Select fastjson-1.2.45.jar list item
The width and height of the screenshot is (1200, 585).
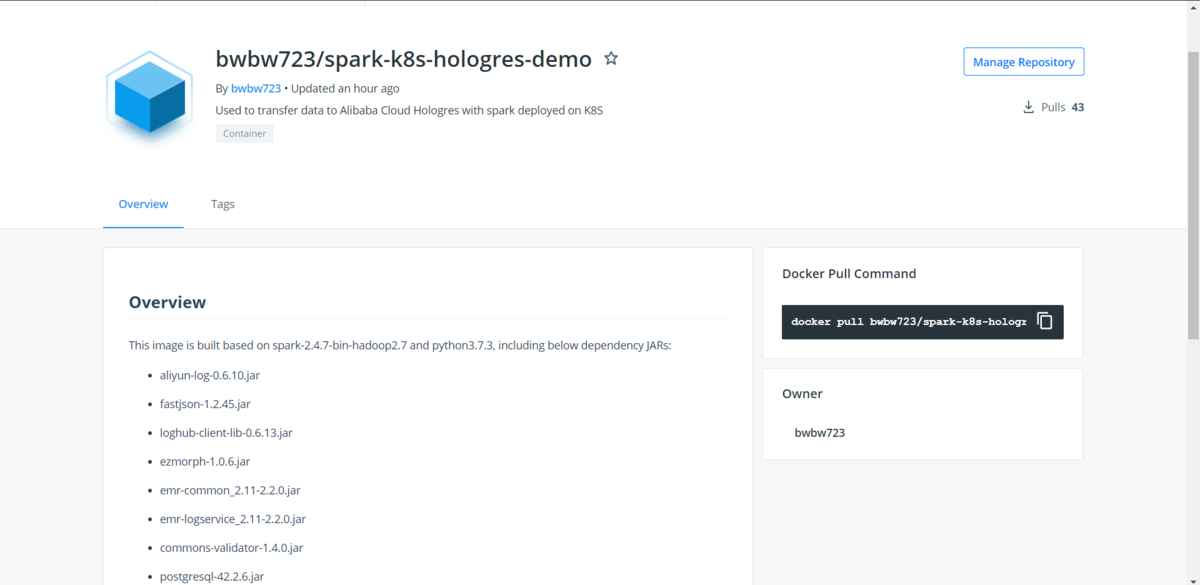tap(205, 404)
